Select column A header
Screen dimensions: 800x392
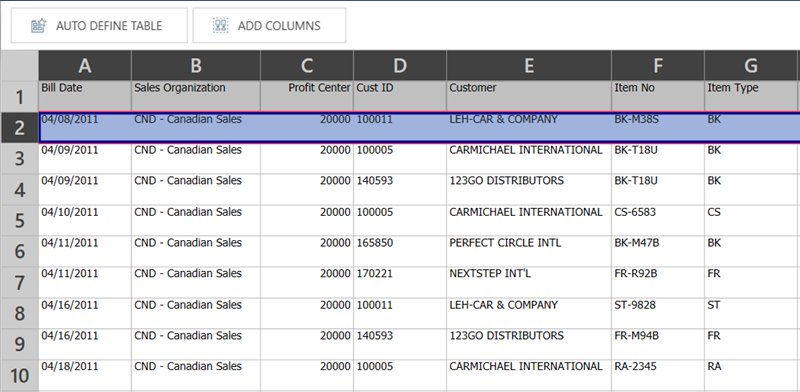coord(85,65)
